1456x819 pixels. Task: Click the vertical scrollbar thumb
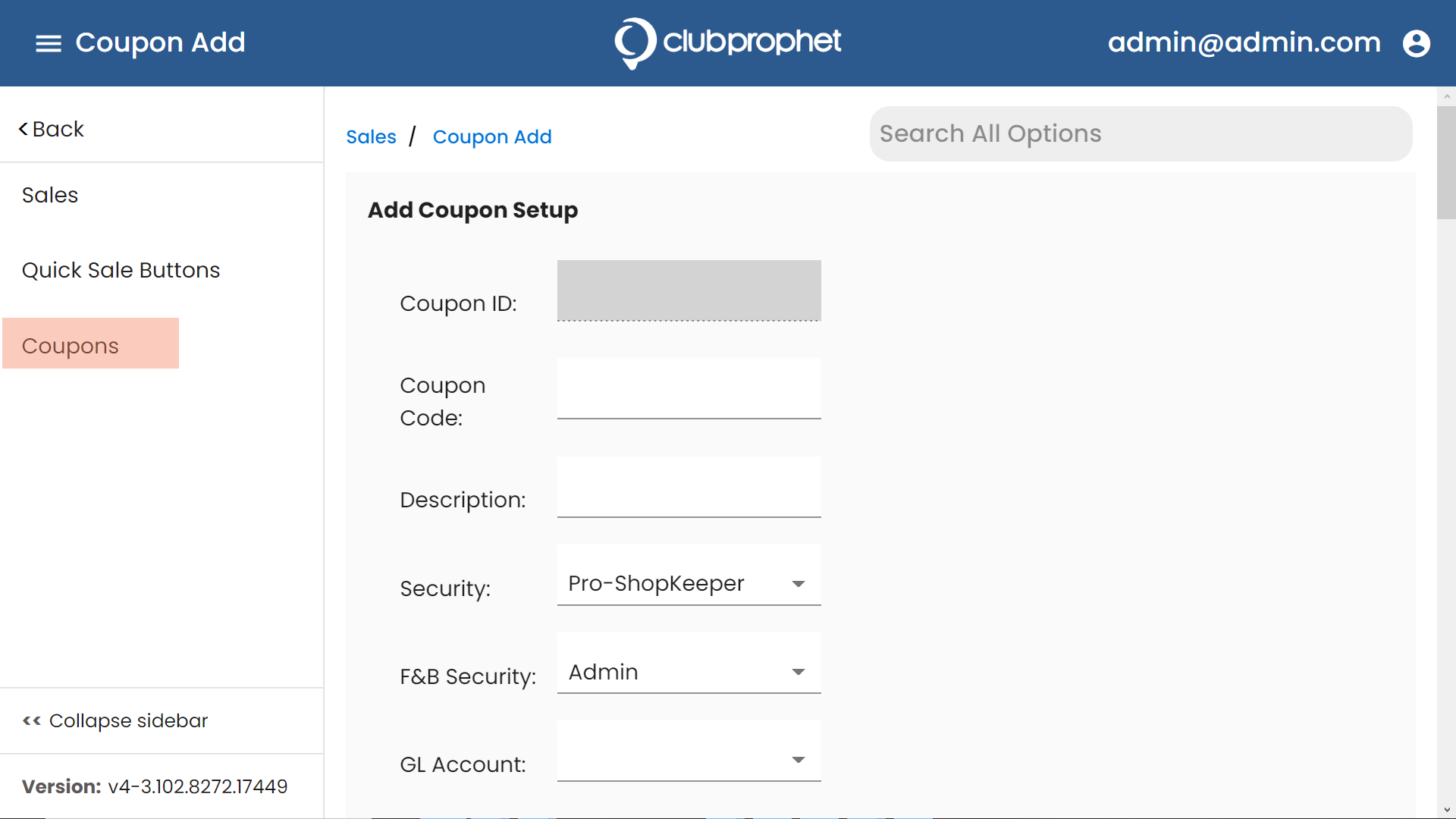point(1446,162)
